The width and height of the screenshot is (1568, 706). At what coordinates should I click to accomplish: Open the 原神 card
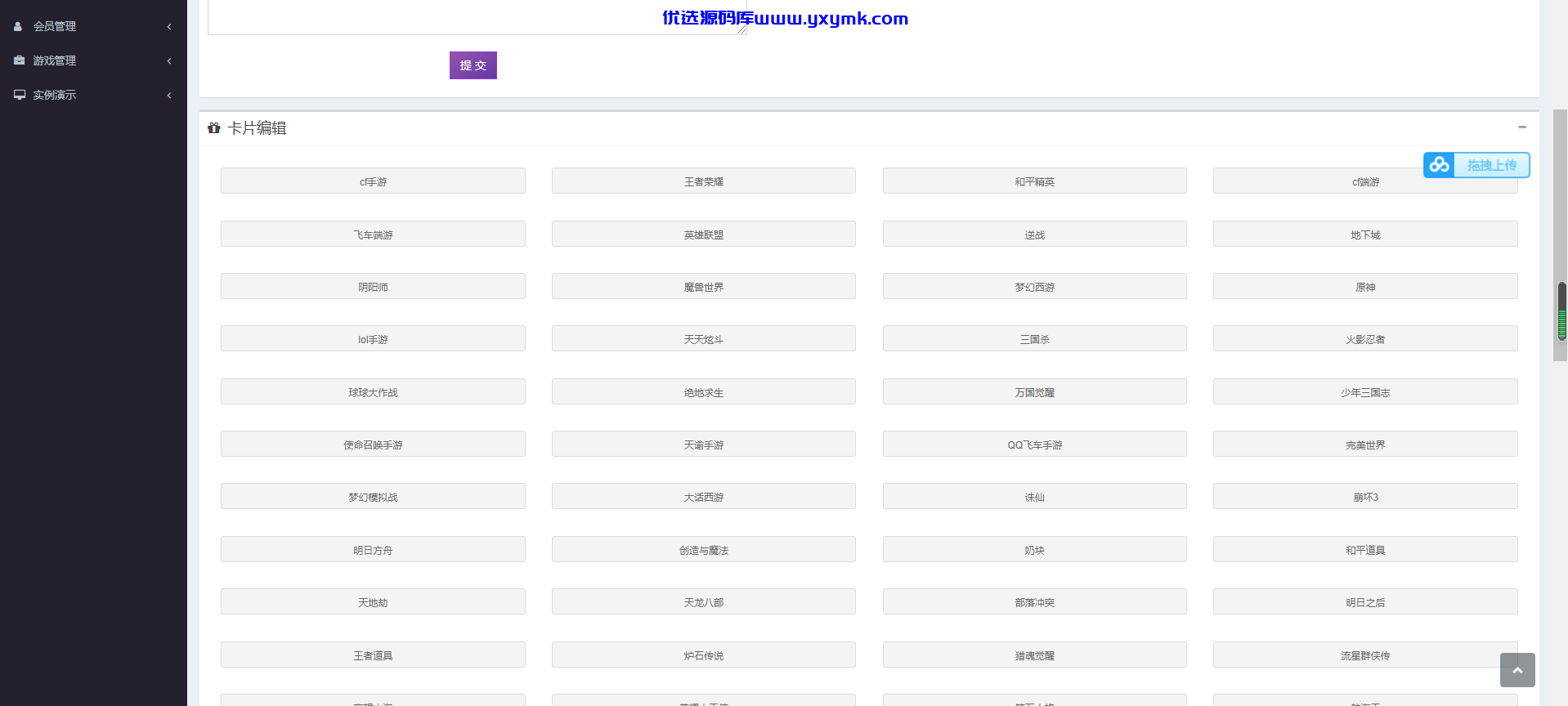point(1365,287)
